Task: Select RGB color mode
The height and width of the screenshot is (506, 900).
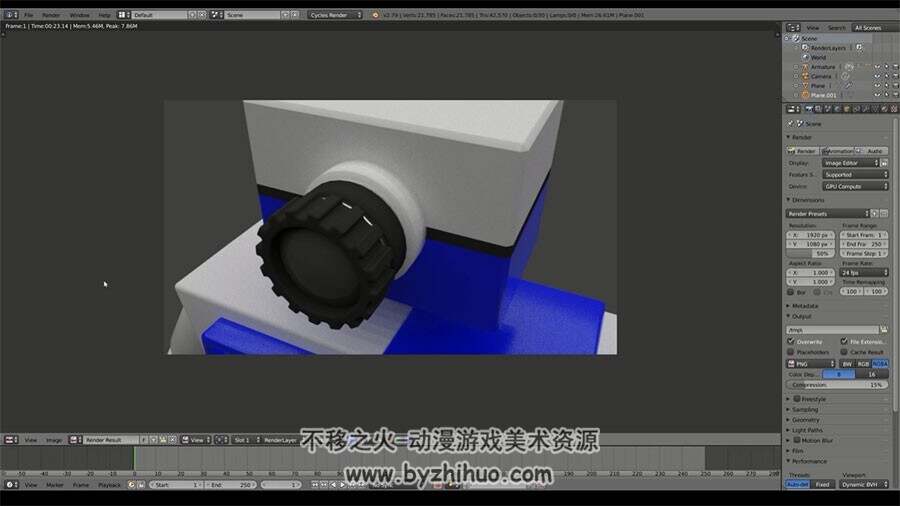Action: click(x=863, y=364)
